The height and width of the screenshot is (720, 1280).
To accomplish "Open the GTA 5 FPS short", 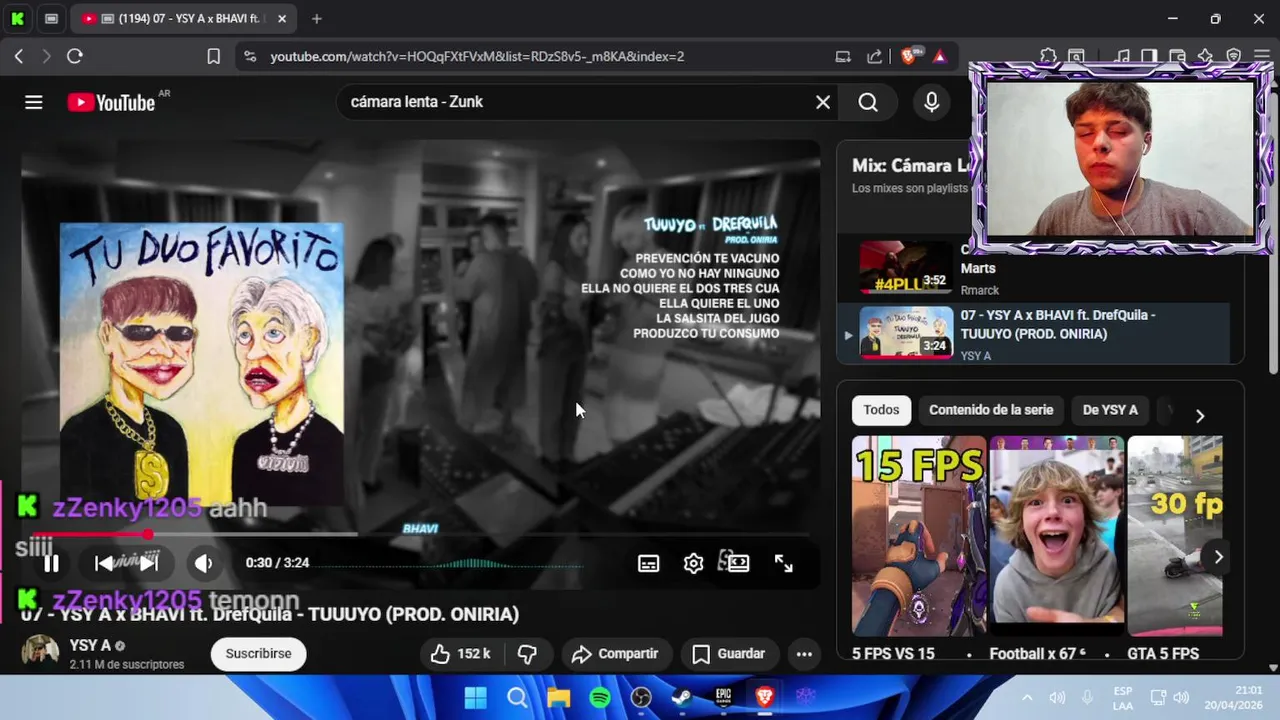I will tap(1175, 535).
